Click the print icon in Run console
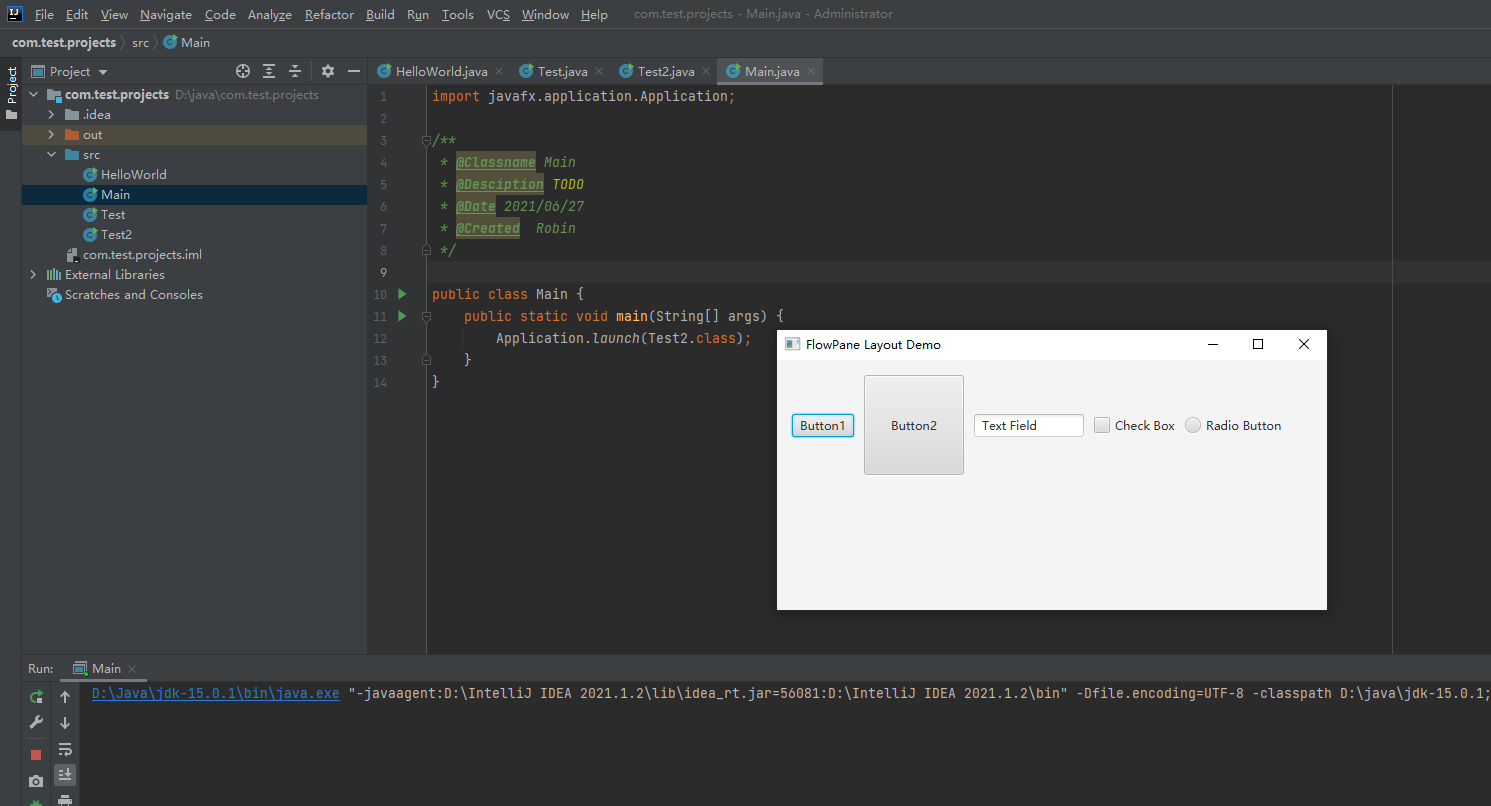 [65, 800]
